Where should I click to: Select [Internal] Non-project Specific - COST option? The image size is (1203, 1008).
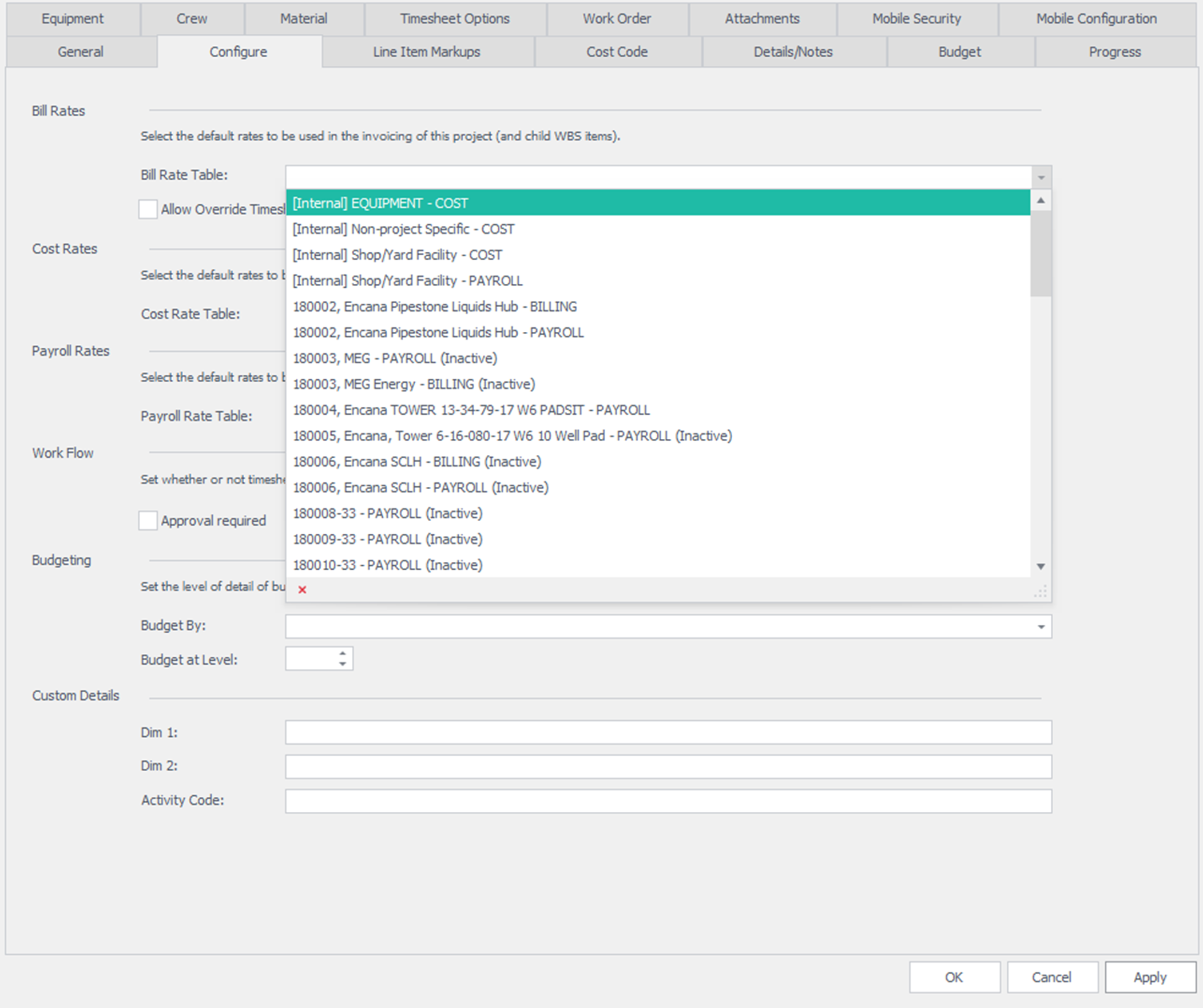pos(403,229)
